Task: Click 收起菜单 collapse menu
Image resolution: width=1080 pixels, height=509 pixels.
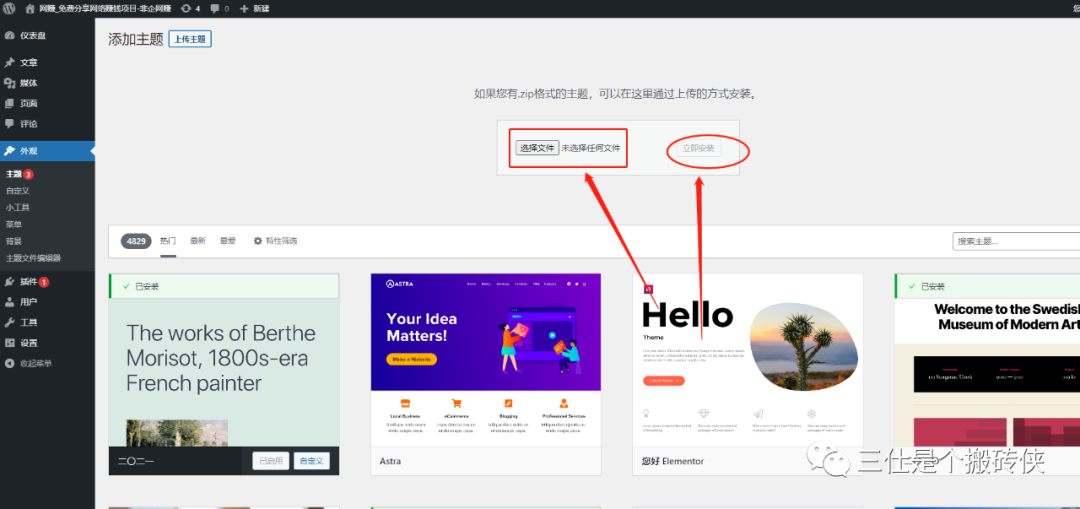Action: click(36, 363)
